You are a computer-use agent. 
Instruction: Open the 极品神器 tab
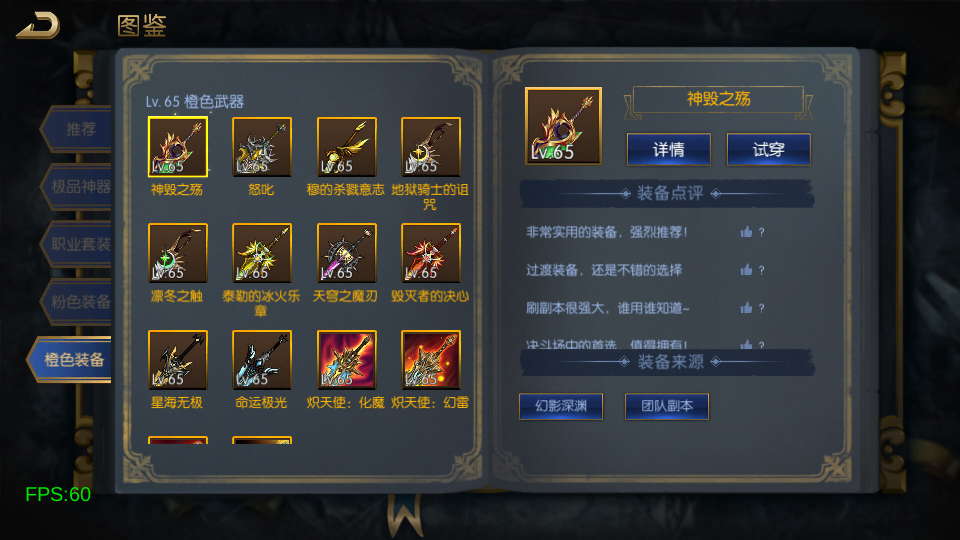76,187
